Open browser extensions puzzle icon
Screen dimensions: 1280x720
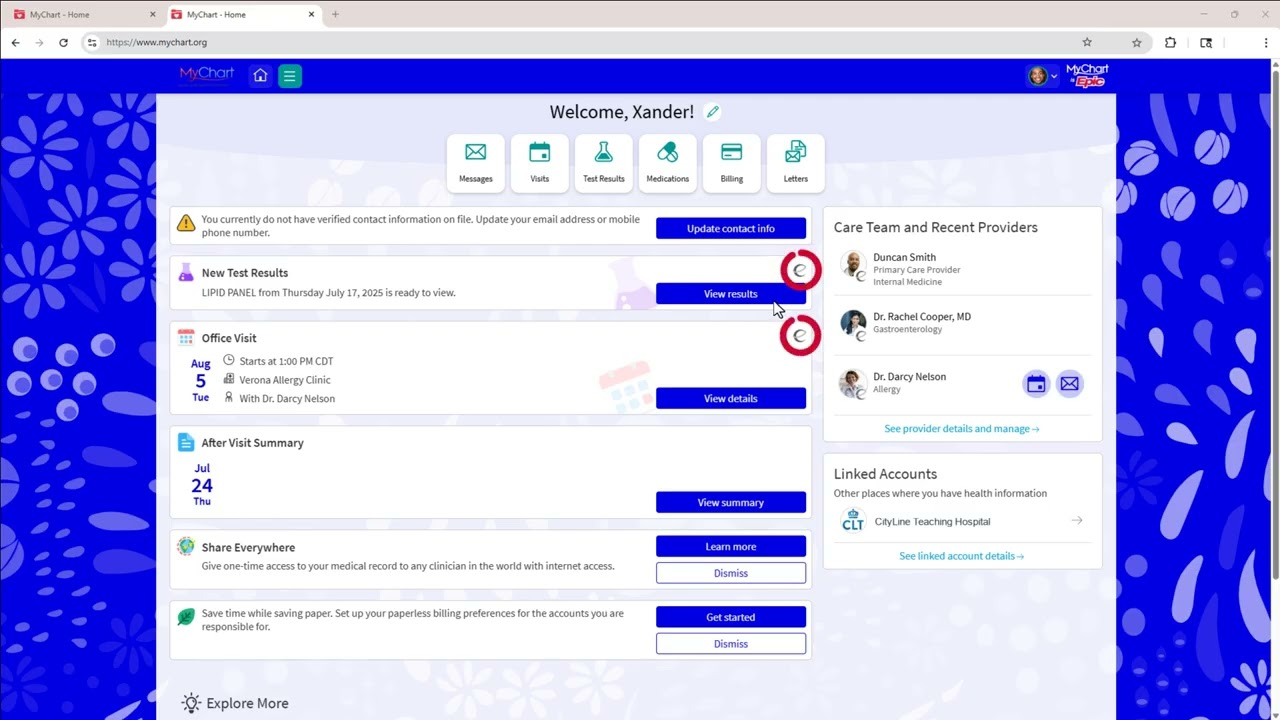pos(1170,43)
